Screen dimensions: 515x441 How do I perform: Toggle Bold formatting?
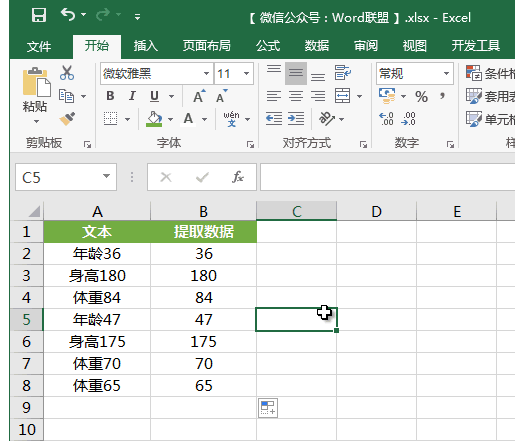coord(110,96)
